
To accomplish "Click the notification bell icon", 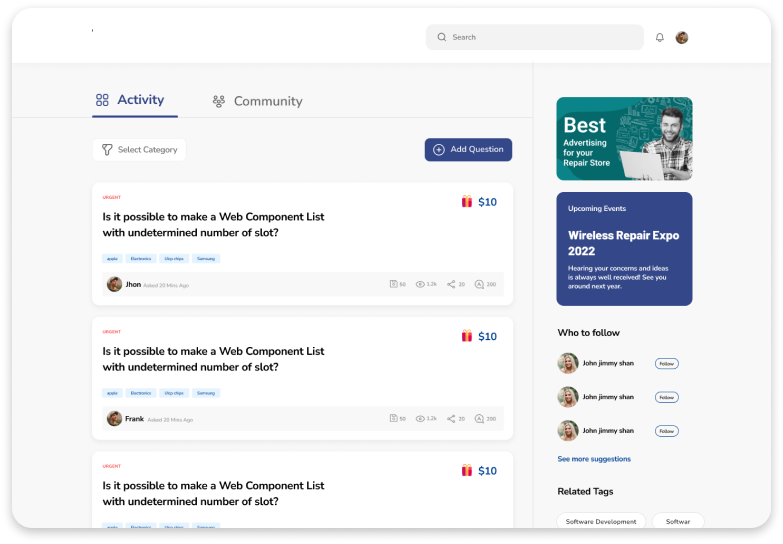I will pyautogui.click(x=659, y=38).
